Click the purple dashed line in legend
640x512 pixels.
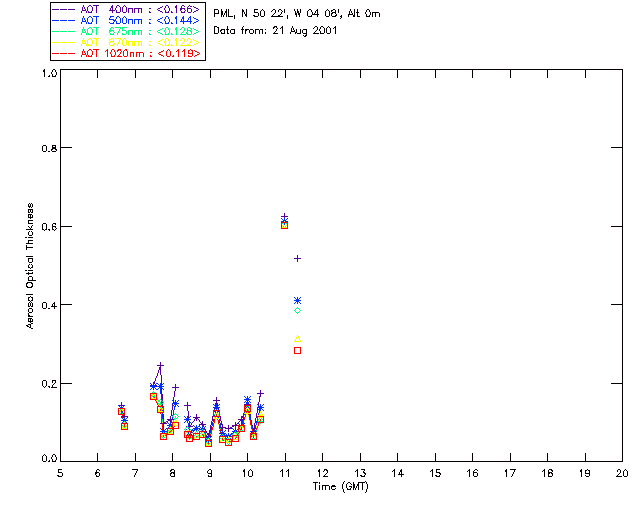point(64,9)
